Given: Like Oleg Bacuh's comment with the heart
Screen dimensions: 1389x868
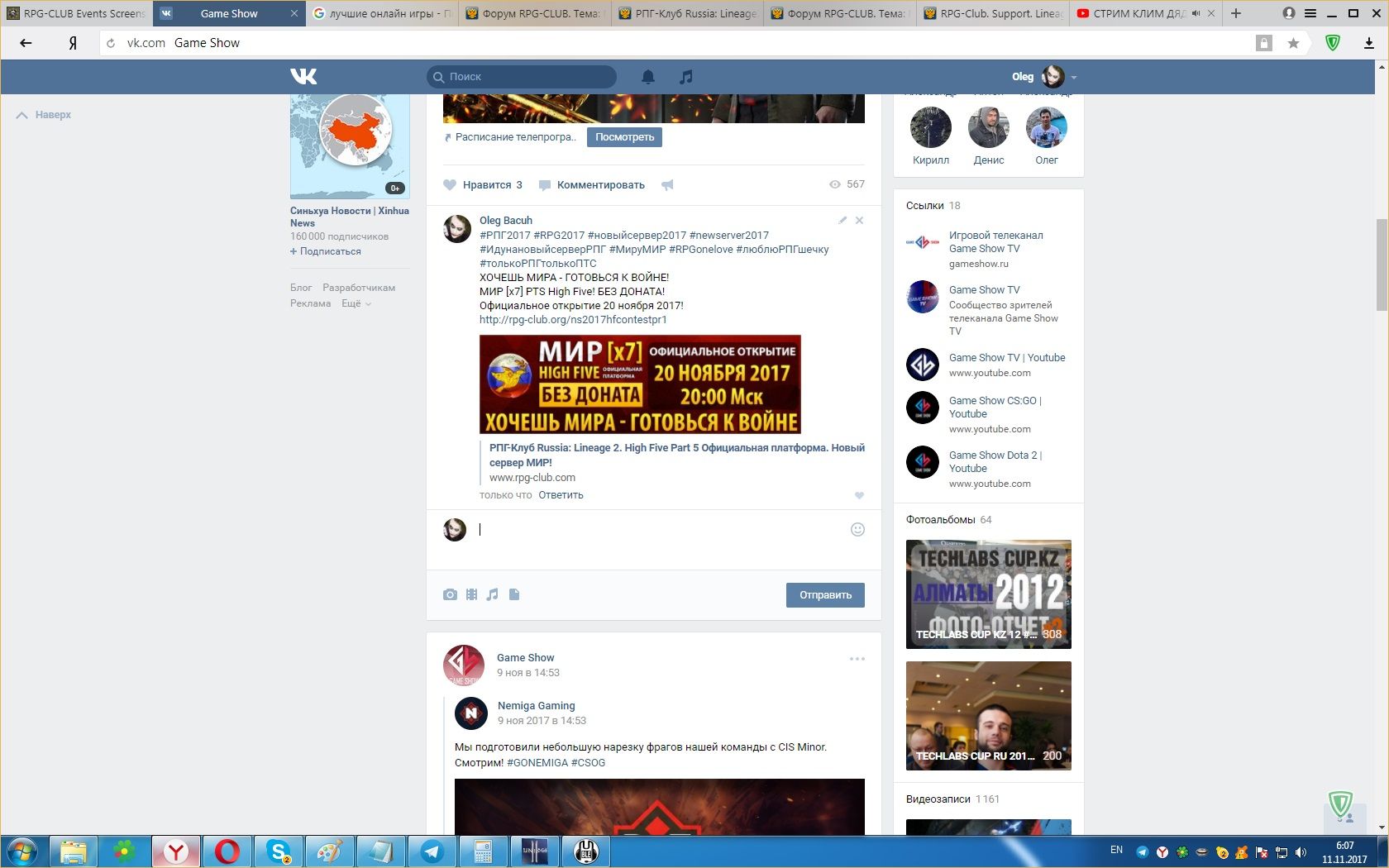Looking at the screenshot, I should [859, 495].
